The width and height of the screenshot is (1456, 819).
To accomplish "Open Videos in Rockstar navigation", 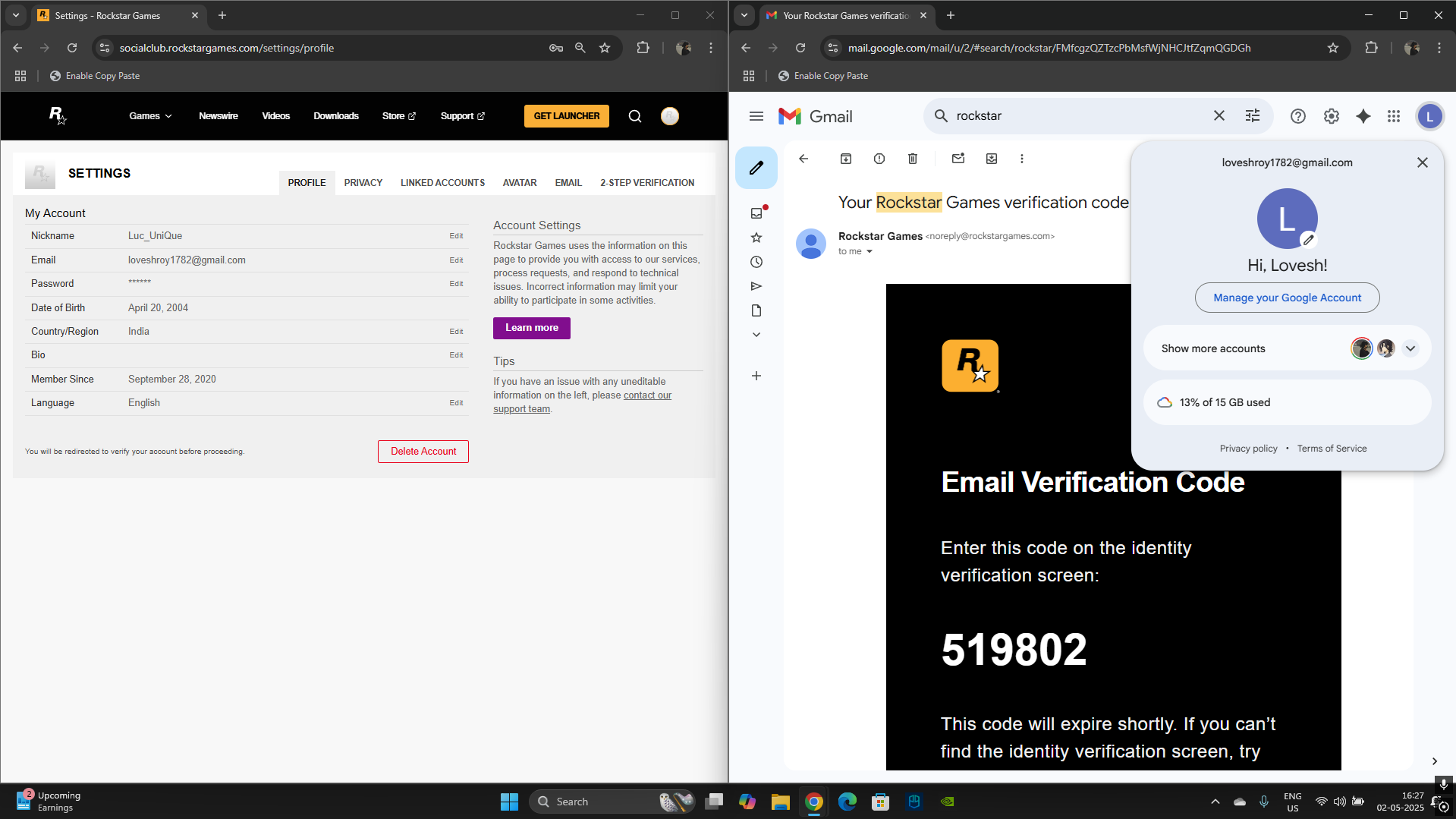I will pos(276,116).
